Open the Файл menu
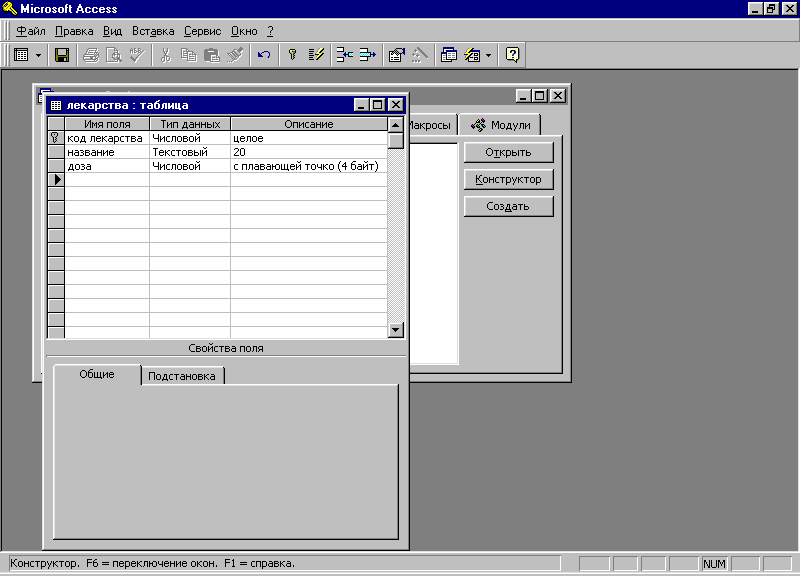 click(x=31, y=31)
